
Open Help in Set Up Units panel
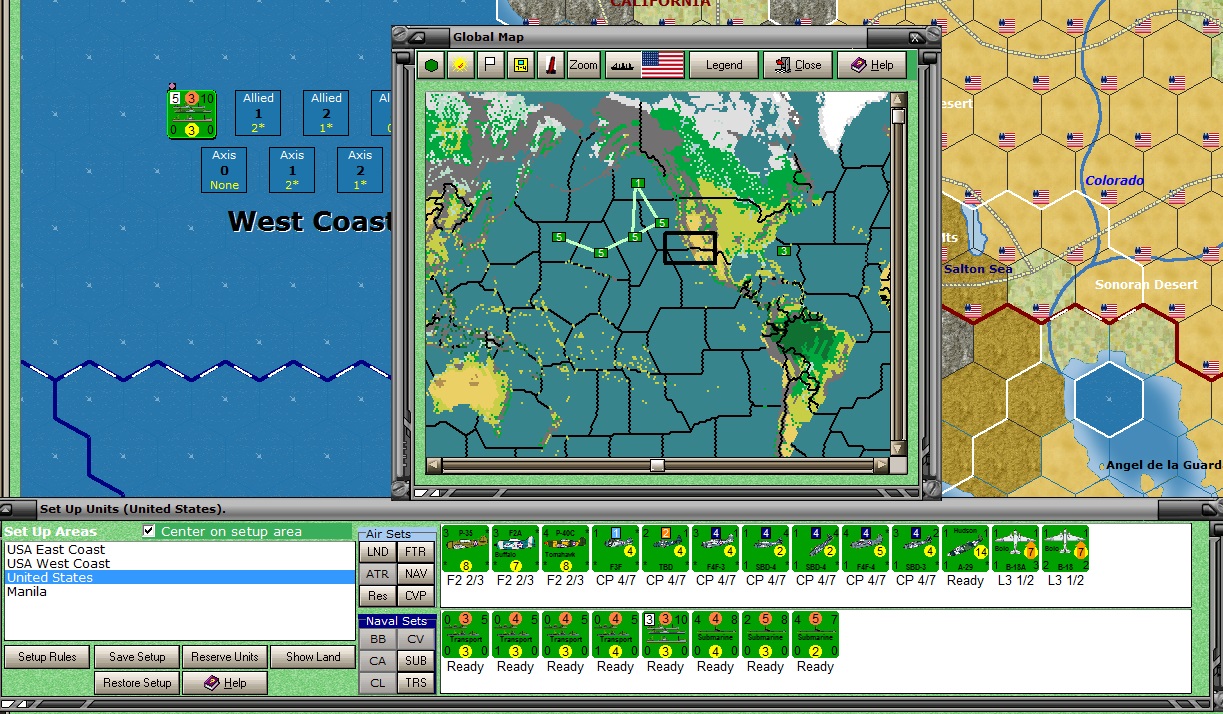(x=227, y=683)
